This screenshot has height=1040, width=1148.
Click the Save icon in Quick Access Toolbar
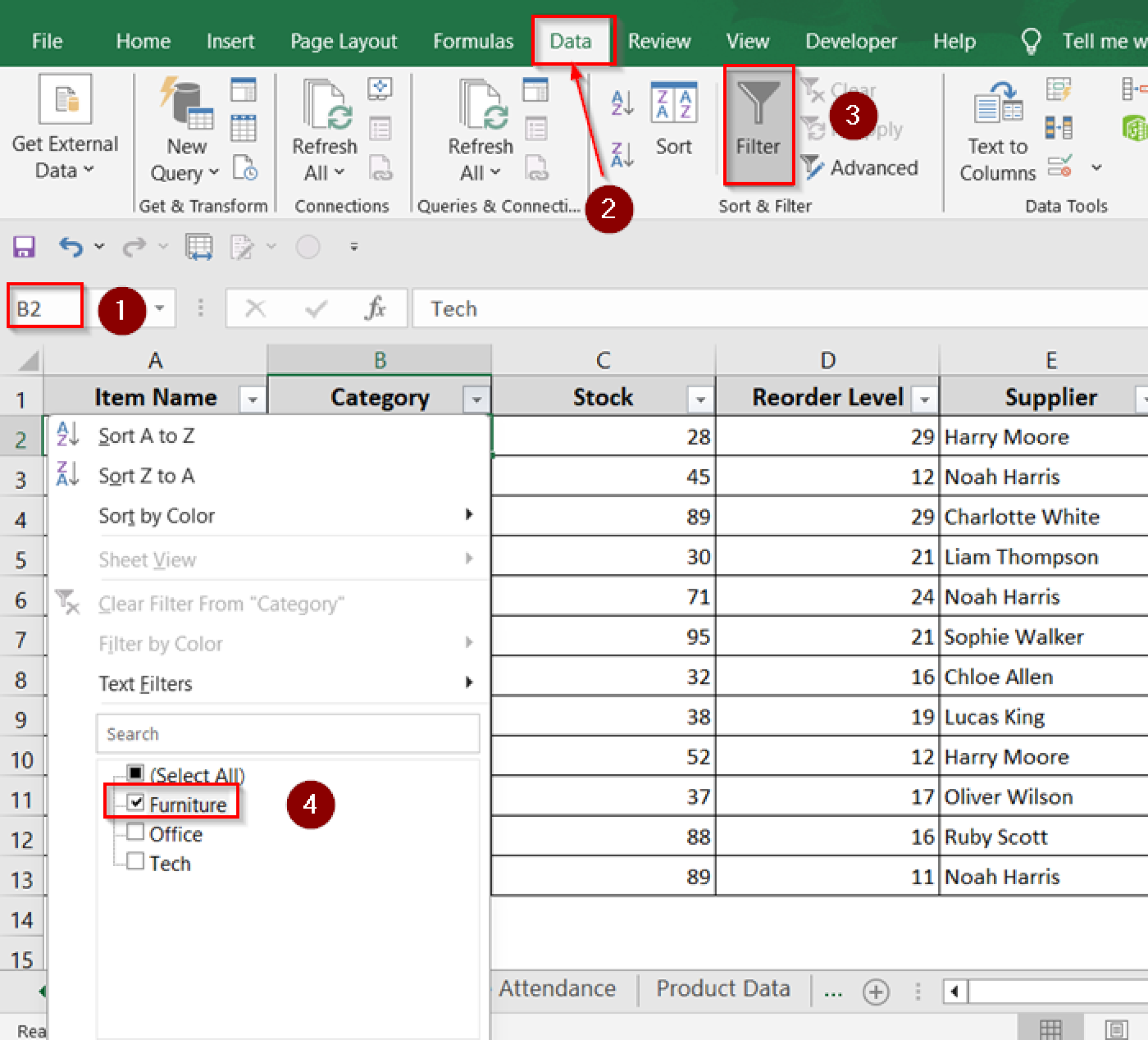(23, 246)
